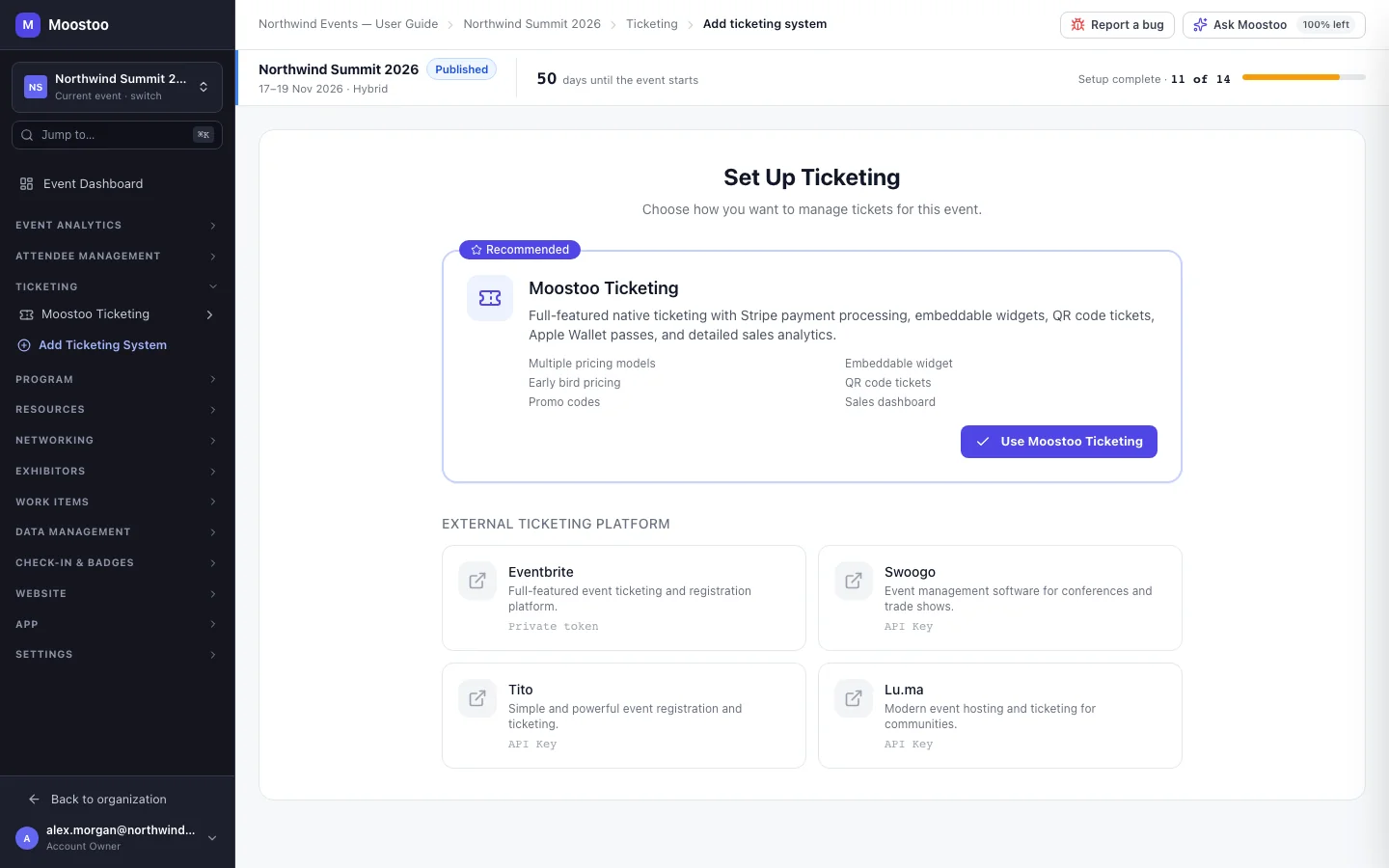The image size is (1389, 868).
Task: Open Event Dashboard in the sidebar
Action: click(118, 183)
